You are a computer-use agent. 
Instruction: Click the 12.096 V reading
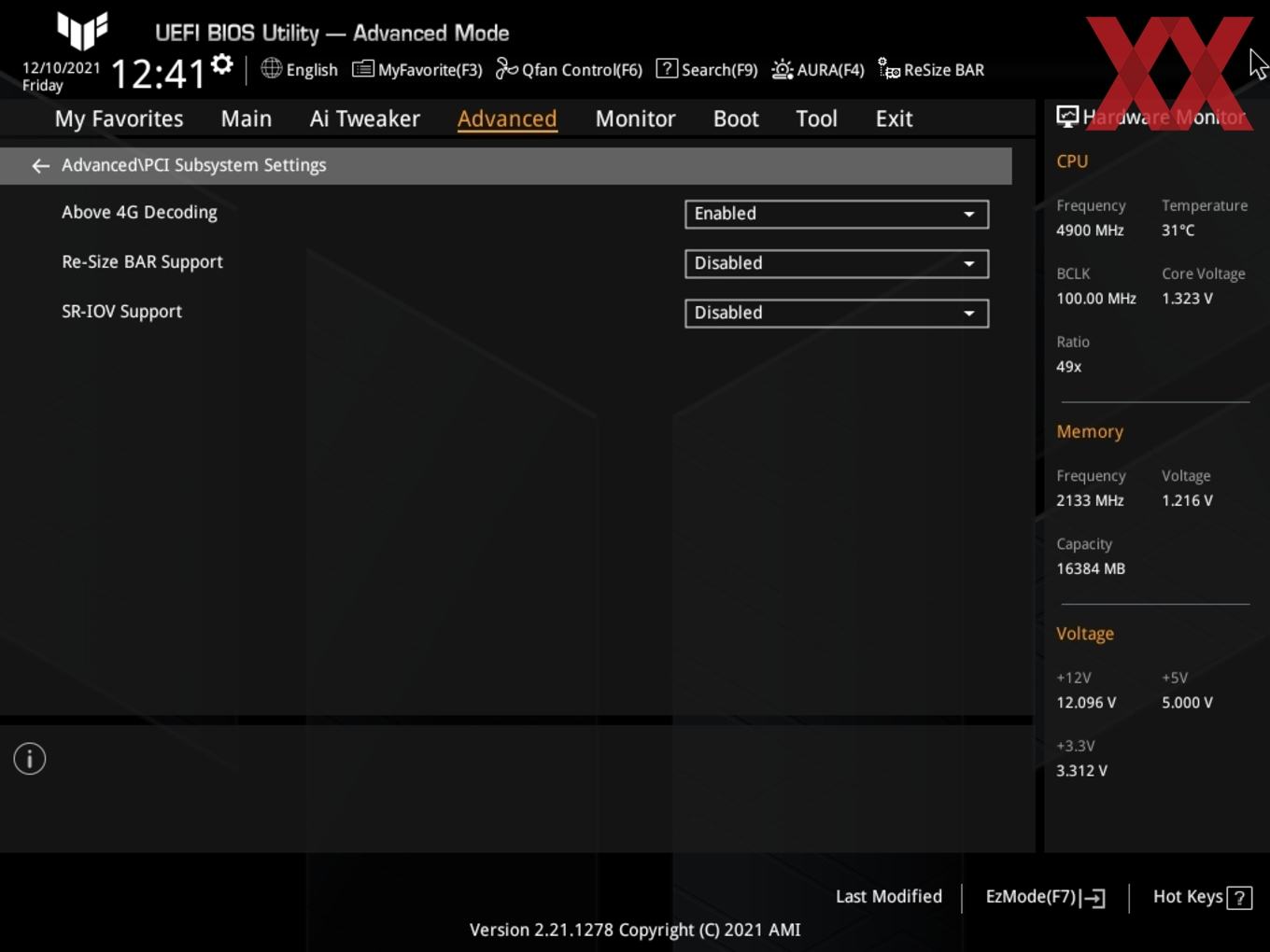[x=1086, y=703]
